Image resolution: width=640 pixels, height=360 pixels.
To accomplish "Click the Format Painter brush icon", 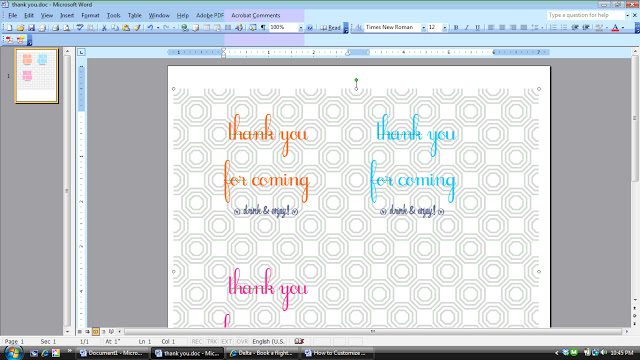I will click(137, 28).
